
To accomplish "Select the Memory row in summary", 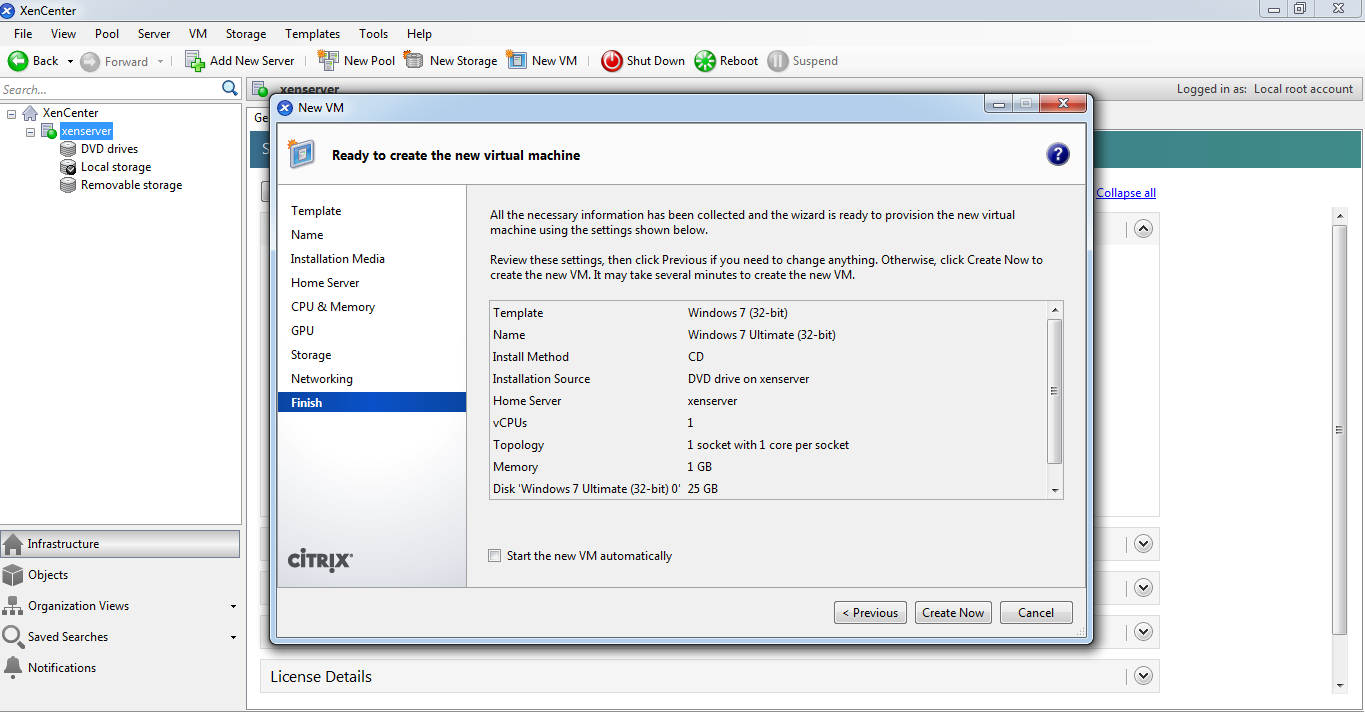I will 768,467.
